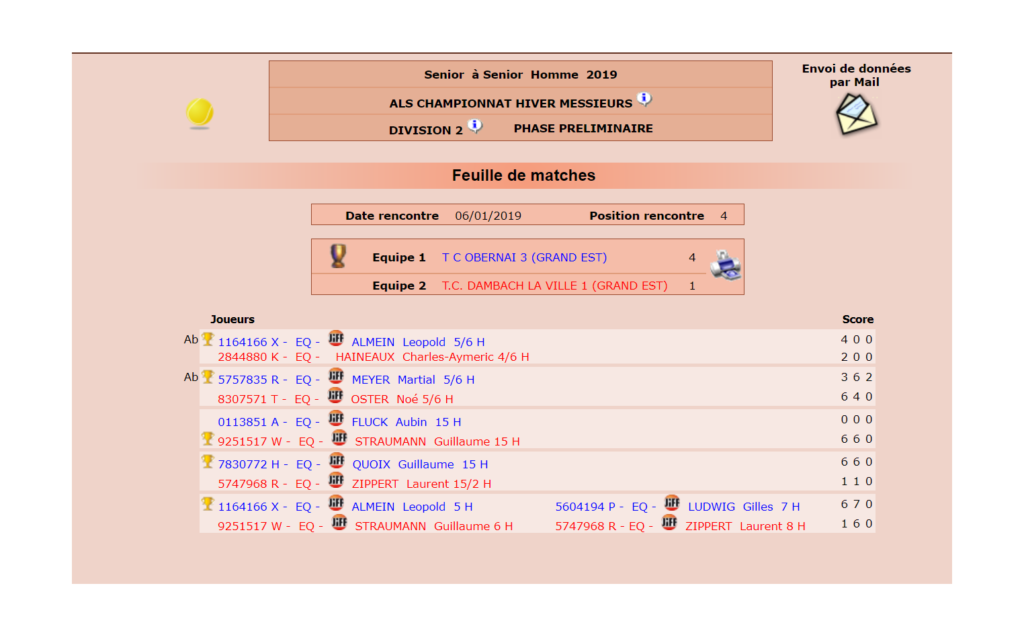
Task: Open player LUDWIG Gilles 7 H
Action: coord(744,507)
